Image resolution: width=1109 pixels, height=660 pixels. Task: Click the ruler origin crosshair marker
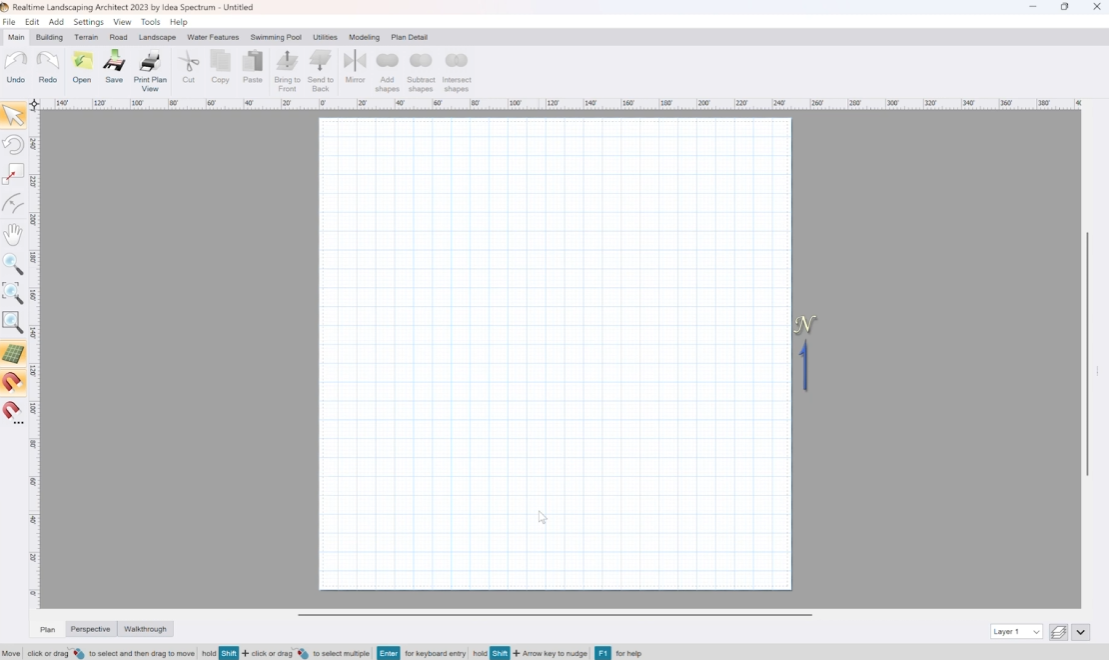pos(34,104)
